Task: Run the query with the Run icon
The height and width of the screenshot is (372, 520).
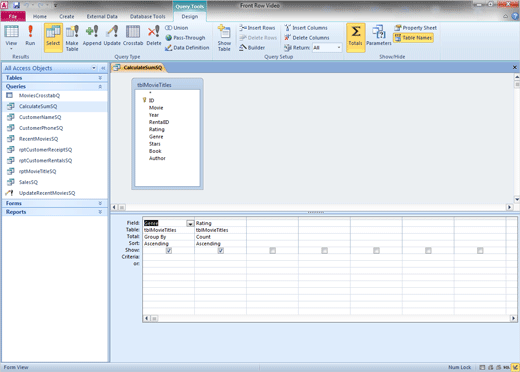Action: point(30,35)
